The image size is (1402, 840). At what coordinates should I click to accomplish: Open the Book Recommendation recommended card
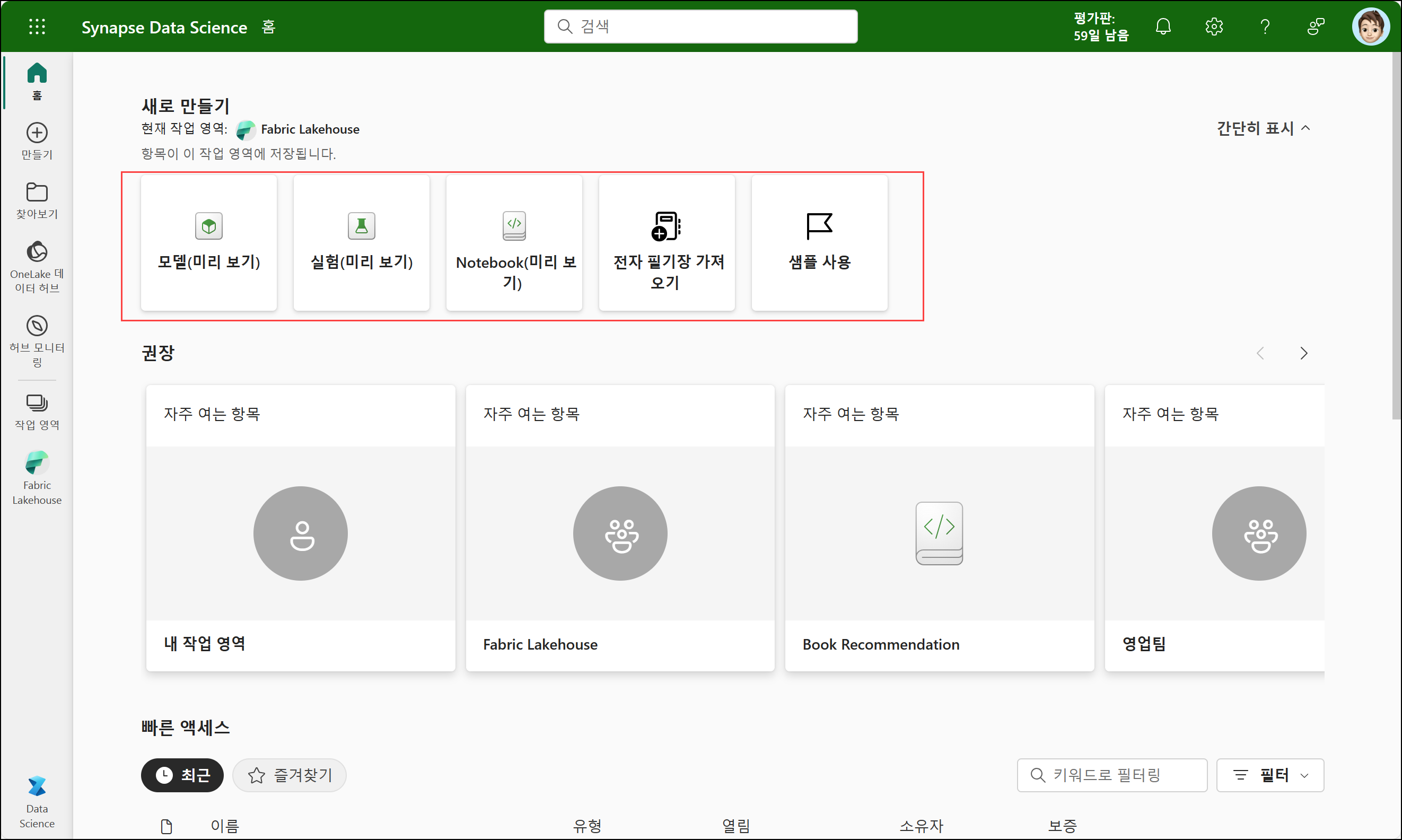tap(939, 528)
